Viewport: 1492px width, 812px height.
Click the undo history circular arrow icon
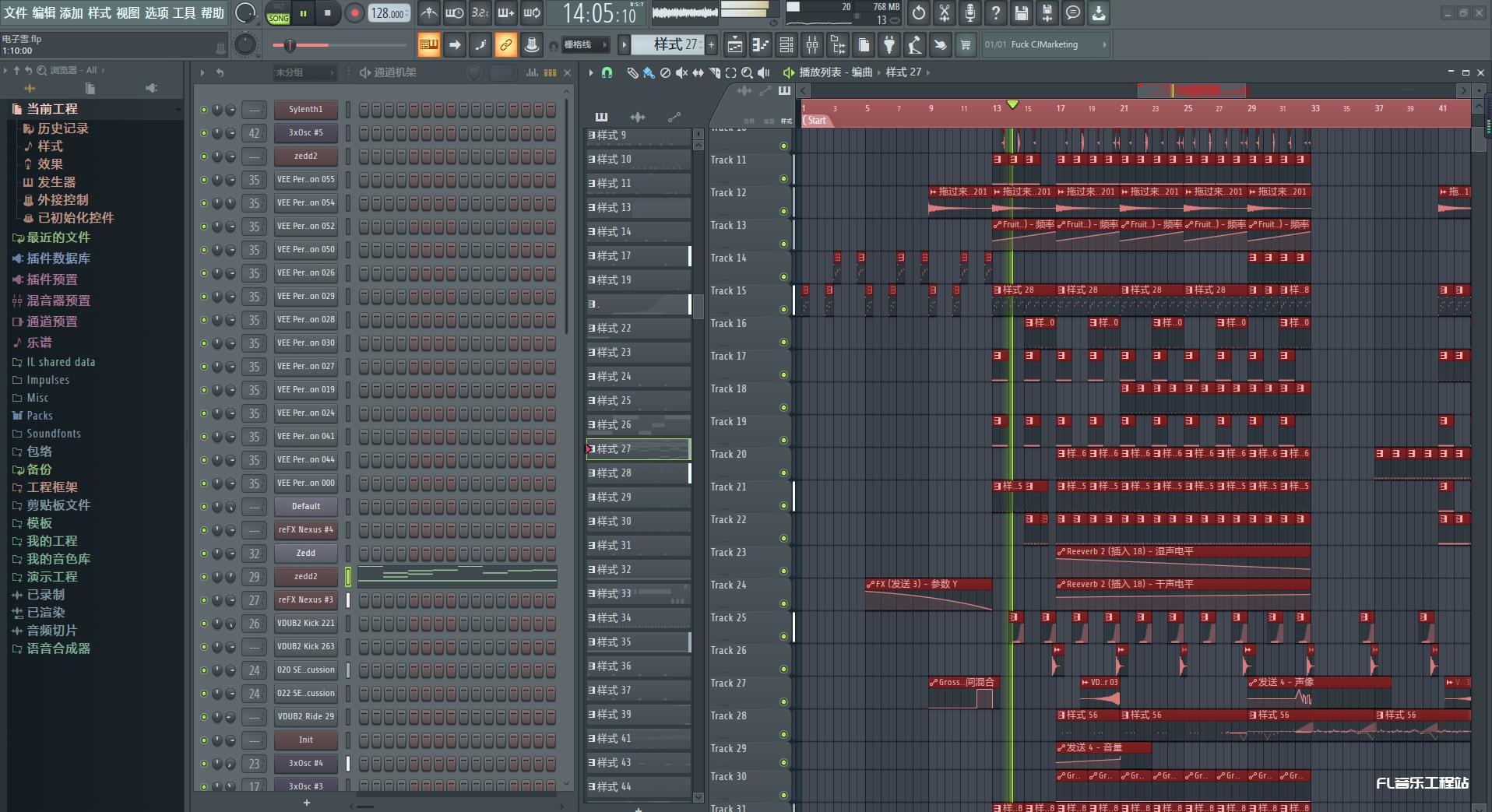tap(919, 12)
